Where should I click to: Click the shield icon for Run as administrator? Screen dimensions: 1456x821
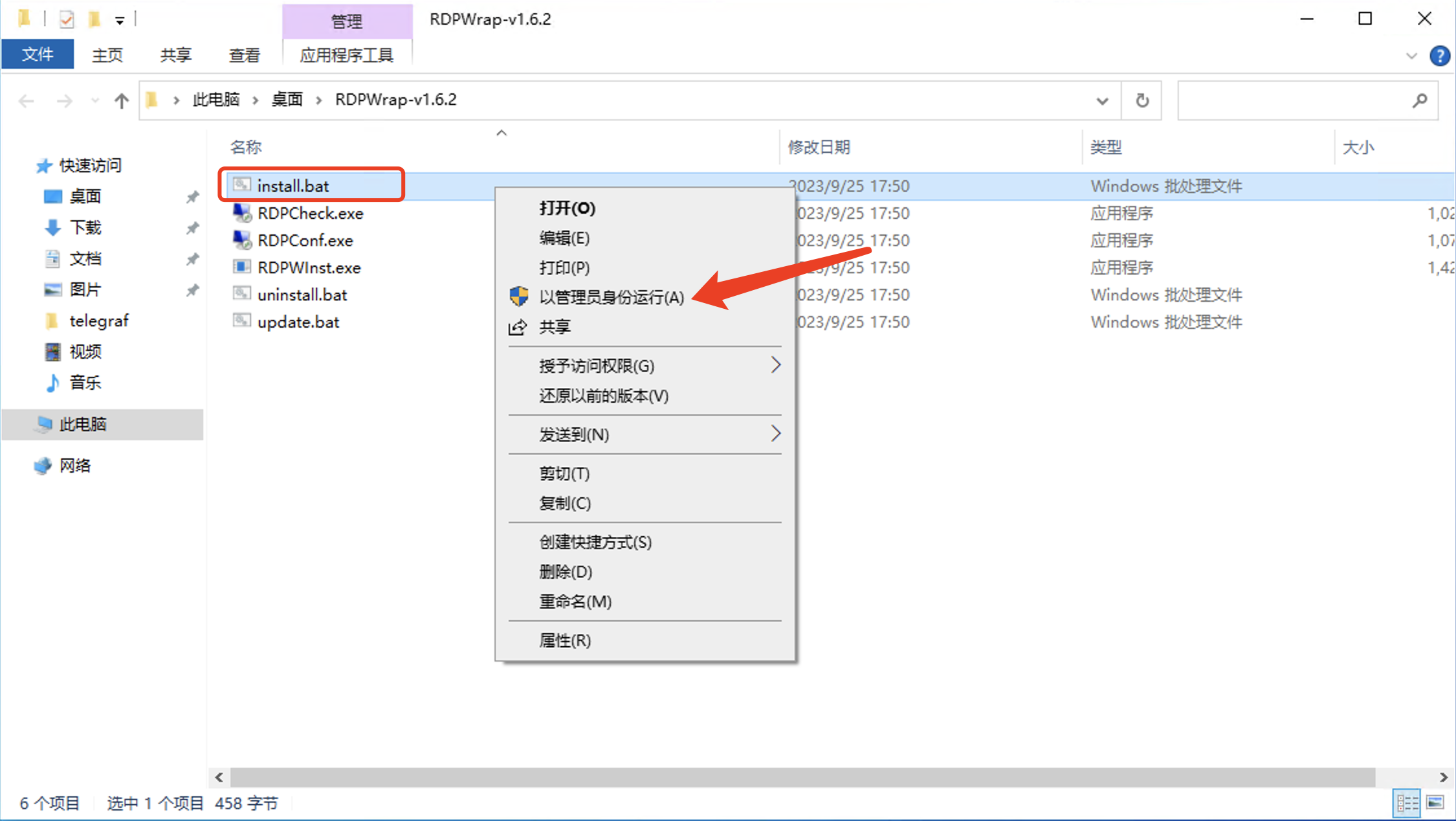click(x=518, y=297)
